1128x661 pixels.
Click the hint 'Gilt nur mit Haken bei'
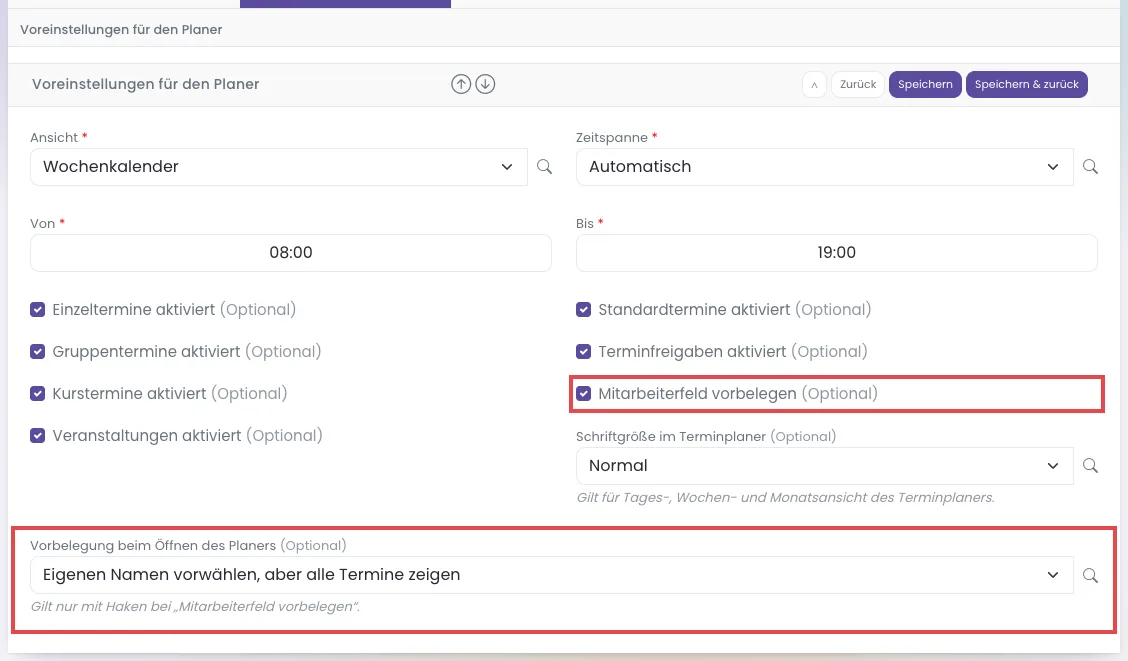click(195, 607)
